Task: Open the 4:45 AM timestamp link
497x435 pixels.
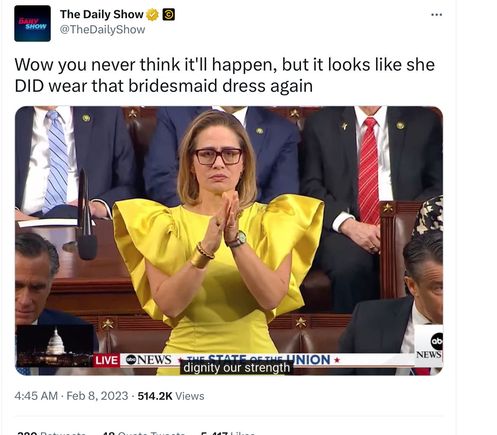Action: [36, 396]
